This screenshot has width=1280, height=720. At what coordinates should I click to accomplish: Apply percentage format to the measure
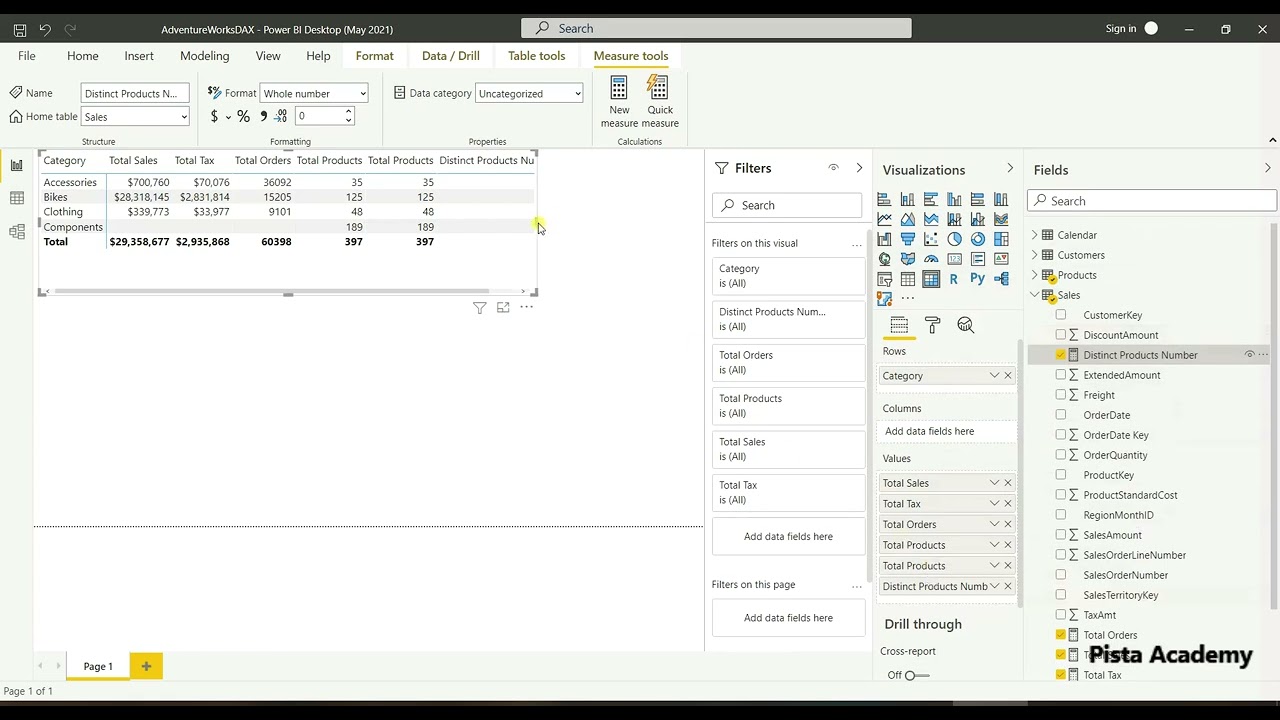pyautogui.click(x=243, y=117)
